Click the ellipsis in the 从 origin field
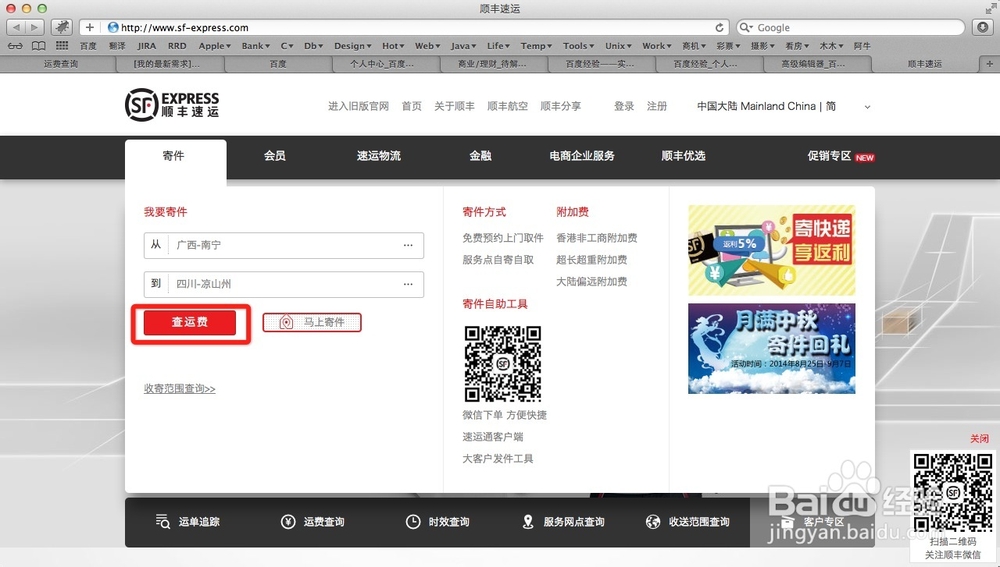This screenshot has height=567, width=1000. (408, 245)
